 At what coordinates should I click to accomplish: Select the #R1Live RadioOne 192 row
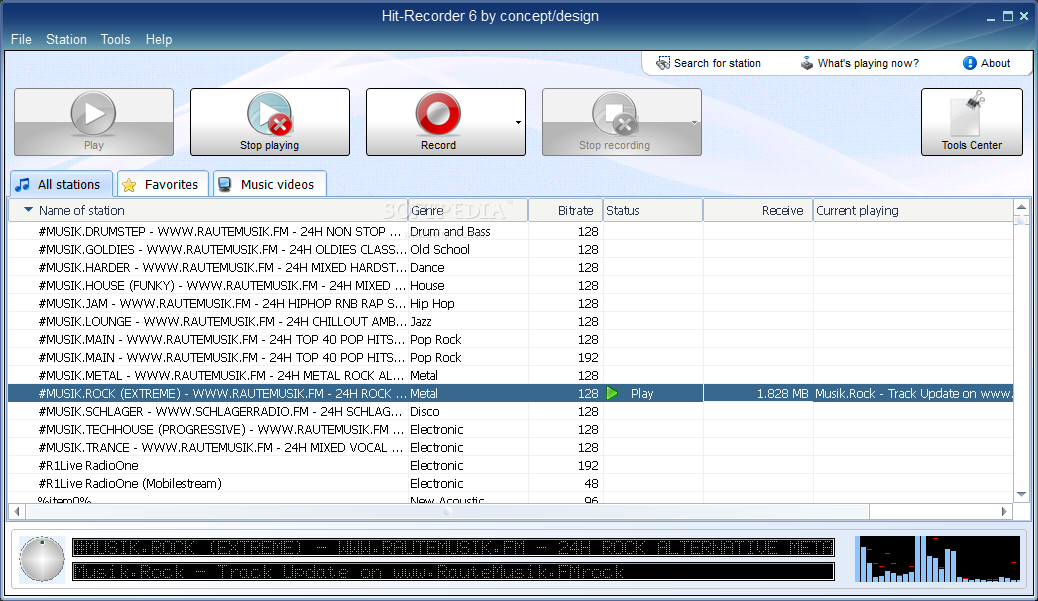pos(510,465)
